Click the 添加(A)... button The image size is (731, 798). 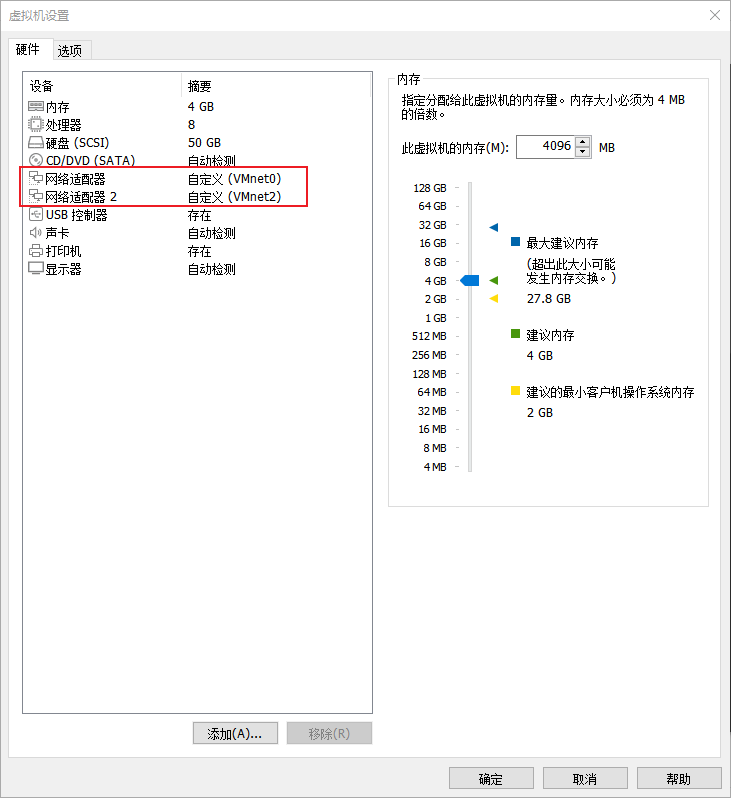coord(235,733)
